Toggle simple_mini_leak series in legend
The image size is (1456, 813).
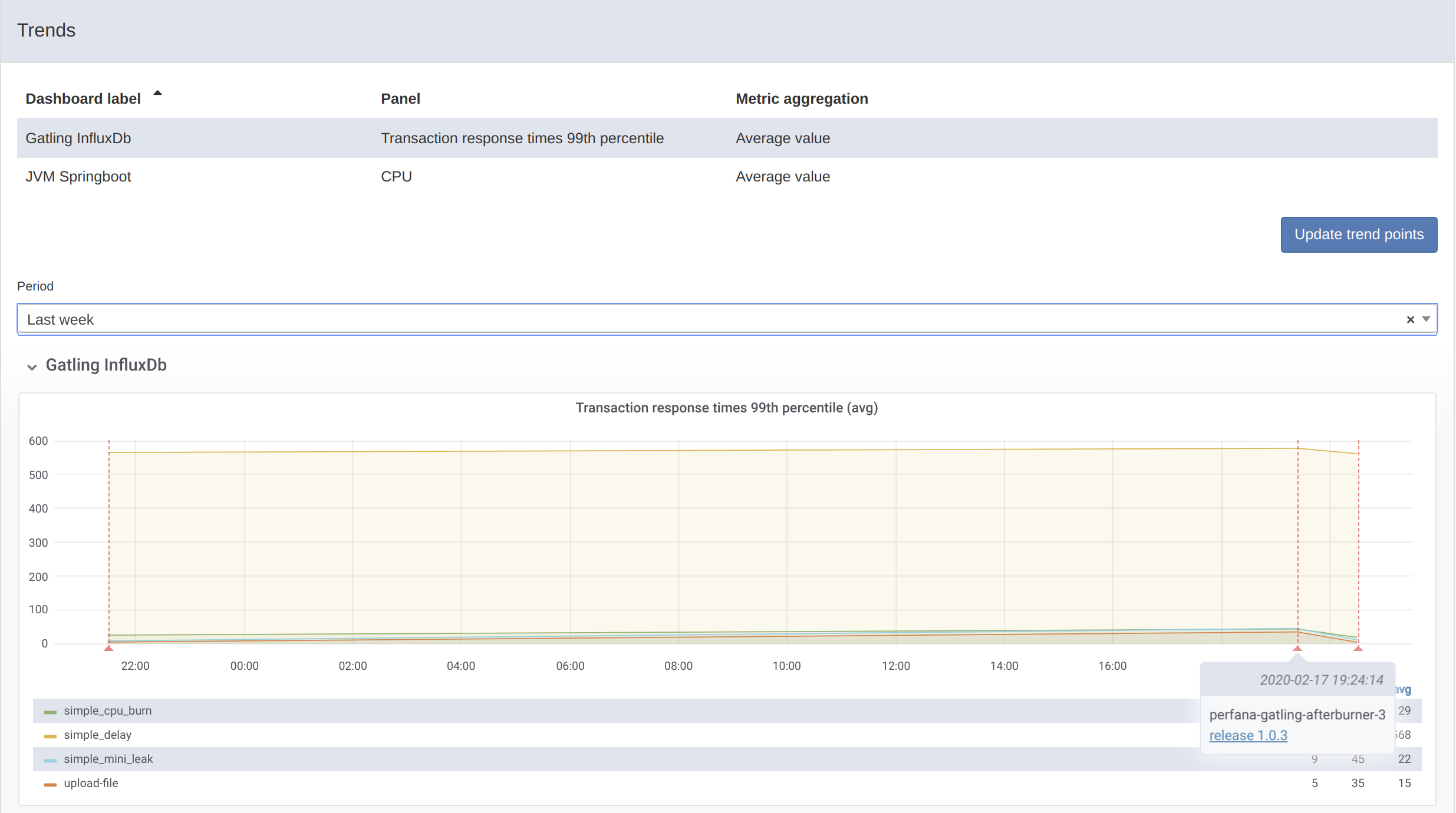click(108, 759)
